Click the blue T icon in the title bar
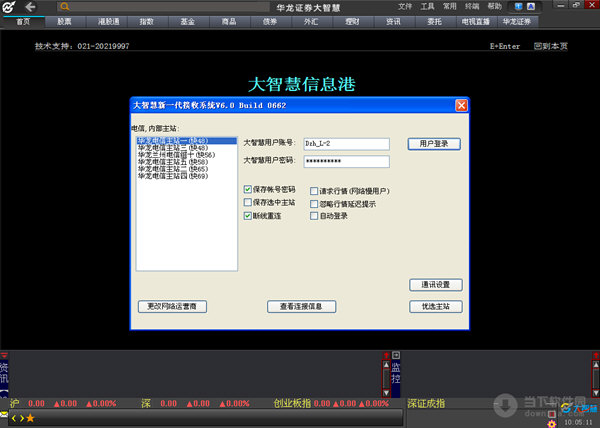Image resolution: width=600 pixels, height=428 pixels. point(518,6)
